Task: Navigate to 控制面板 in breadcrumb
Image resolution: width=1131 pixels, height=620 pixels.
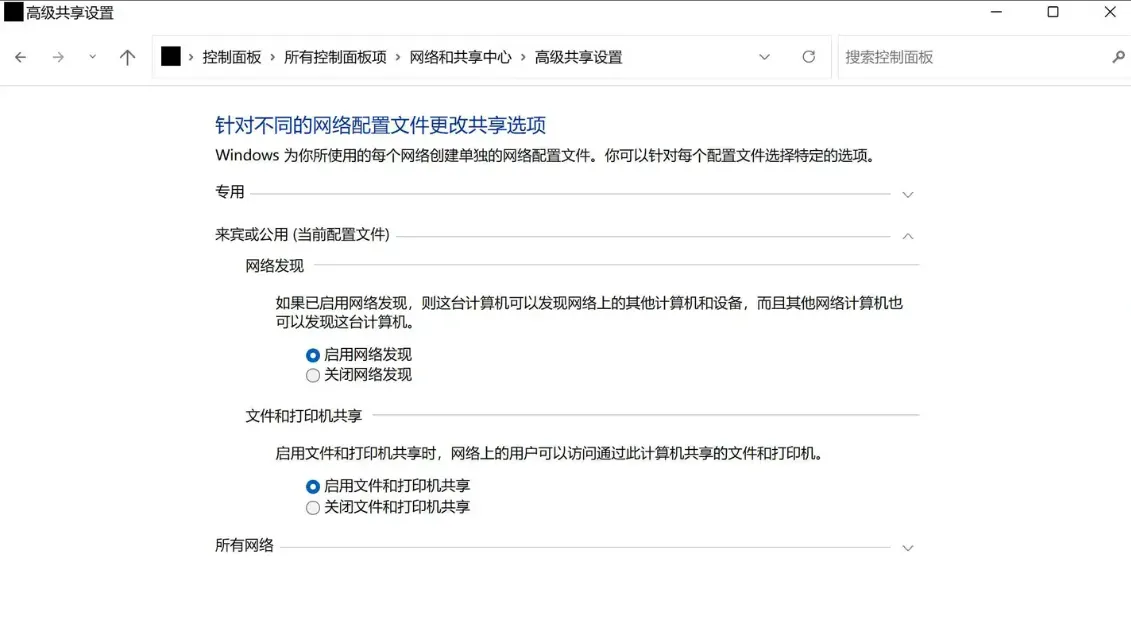Action: pos(231,57)
